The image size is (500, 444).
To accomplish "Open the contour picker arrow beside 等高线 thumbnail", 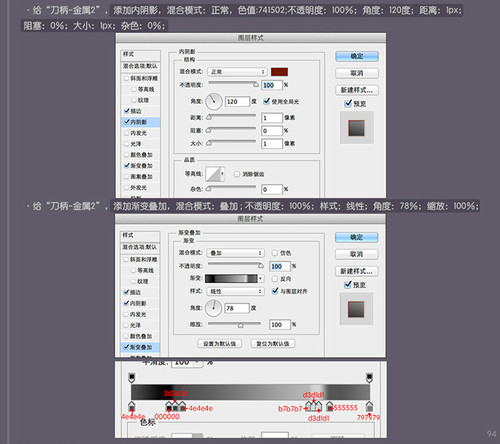I will [222, 174].
